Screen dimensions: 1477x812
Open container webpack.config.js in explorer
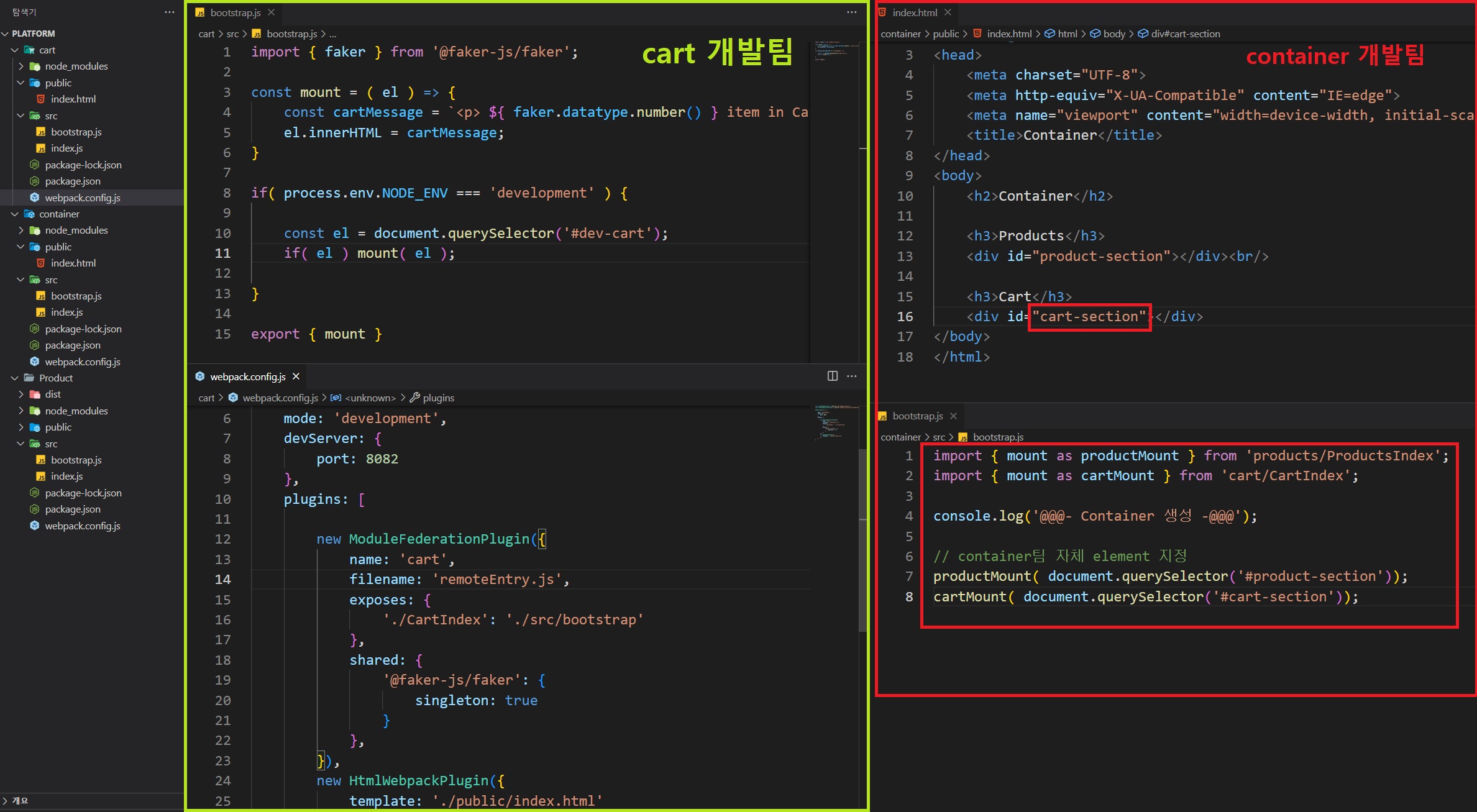[x=82, y=362]
